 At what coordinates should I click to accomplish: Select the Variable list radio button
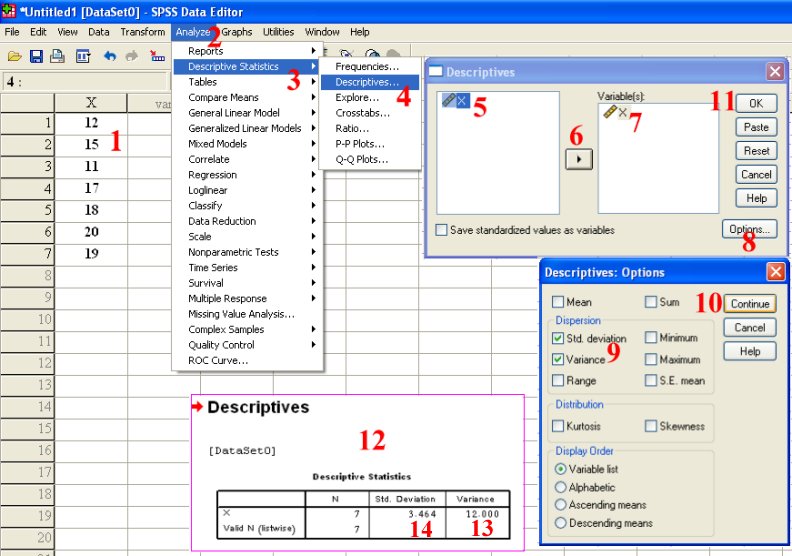560,469
